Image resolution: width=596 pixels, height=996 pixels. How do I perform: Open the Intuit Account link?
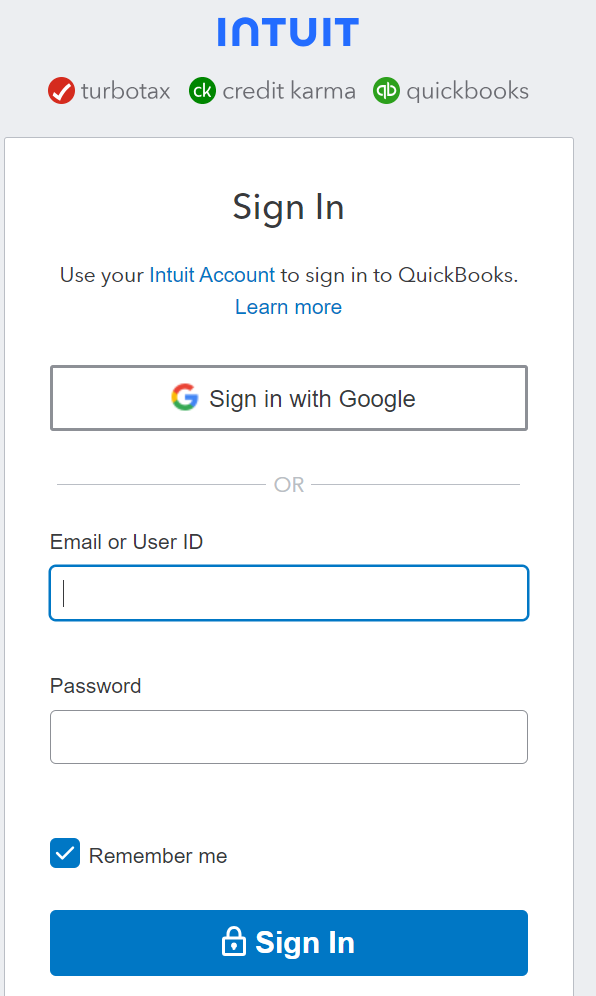click(212, 275)
